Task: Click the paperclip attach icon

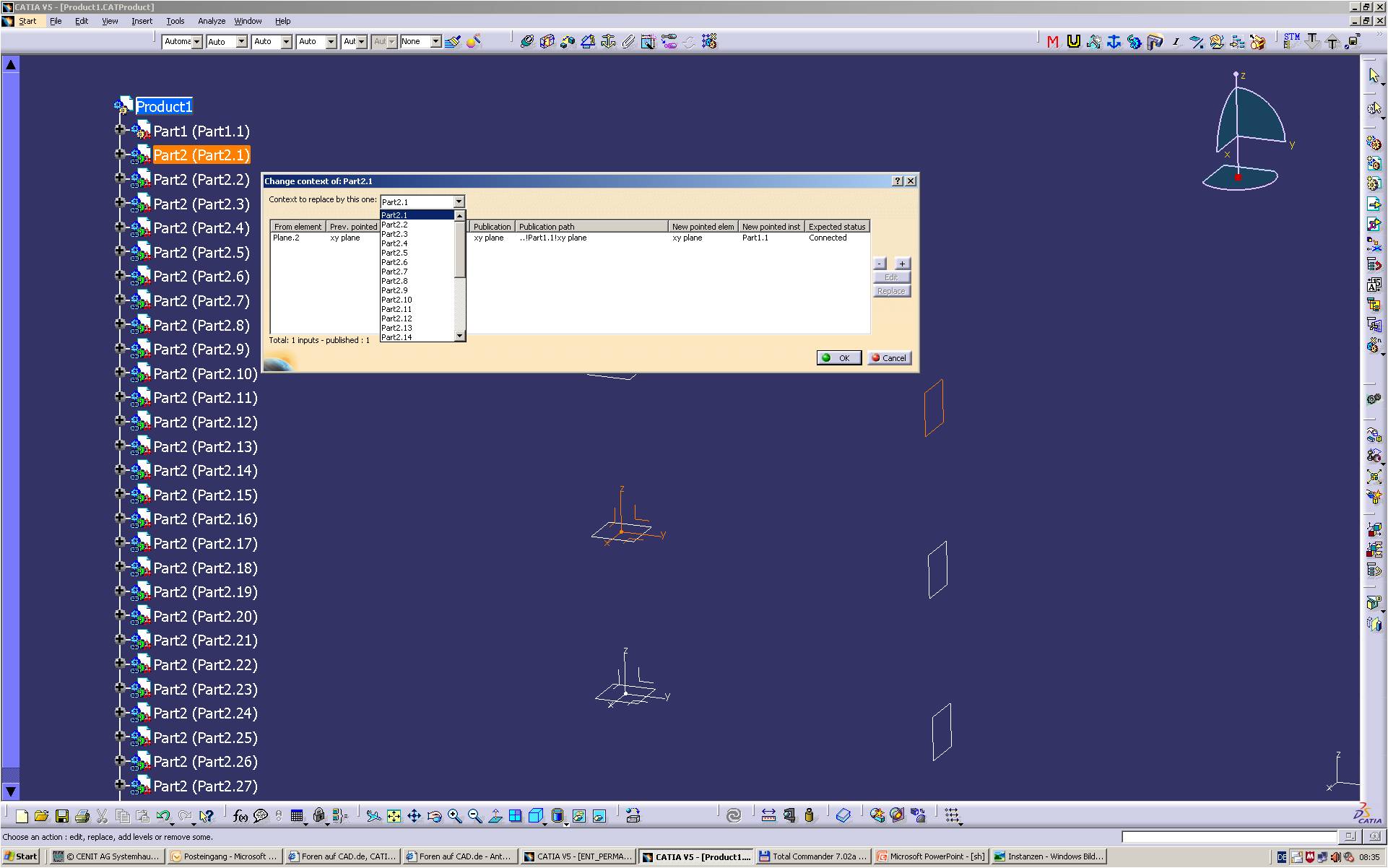Action: (x=628, y=42)
